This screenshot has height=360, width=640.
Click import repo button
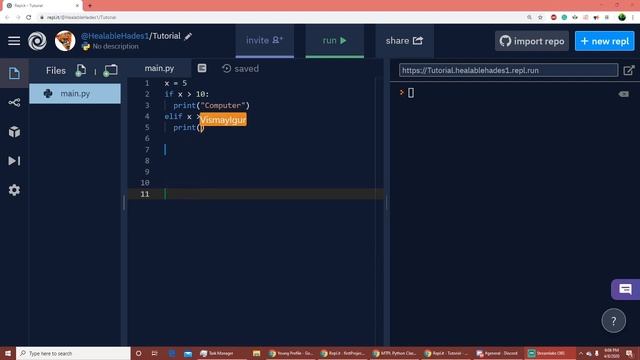tap(531, 41)
